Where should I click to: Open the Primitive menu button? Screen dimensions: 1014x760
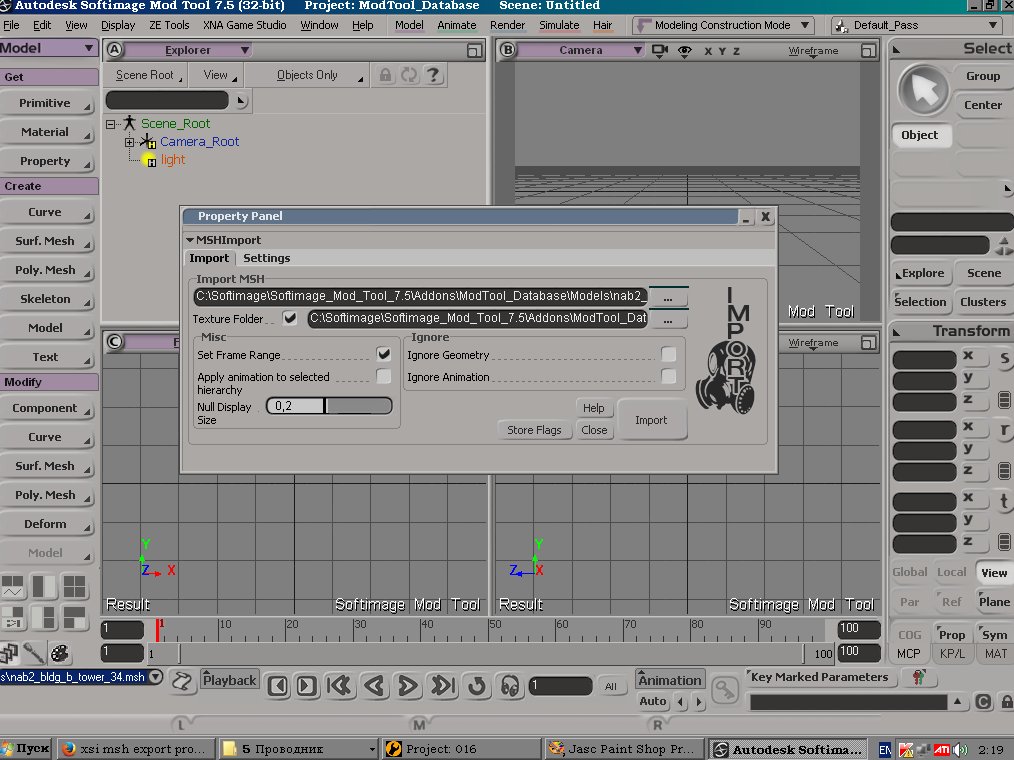(x=47, y=103)
